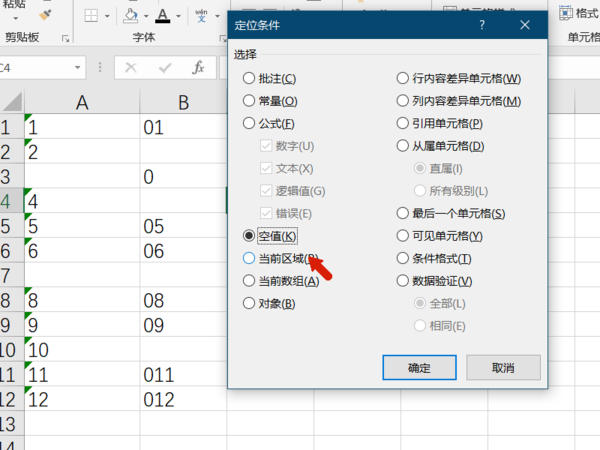Select row 13 header
600x450 pixels.
(x=11, y=424)
